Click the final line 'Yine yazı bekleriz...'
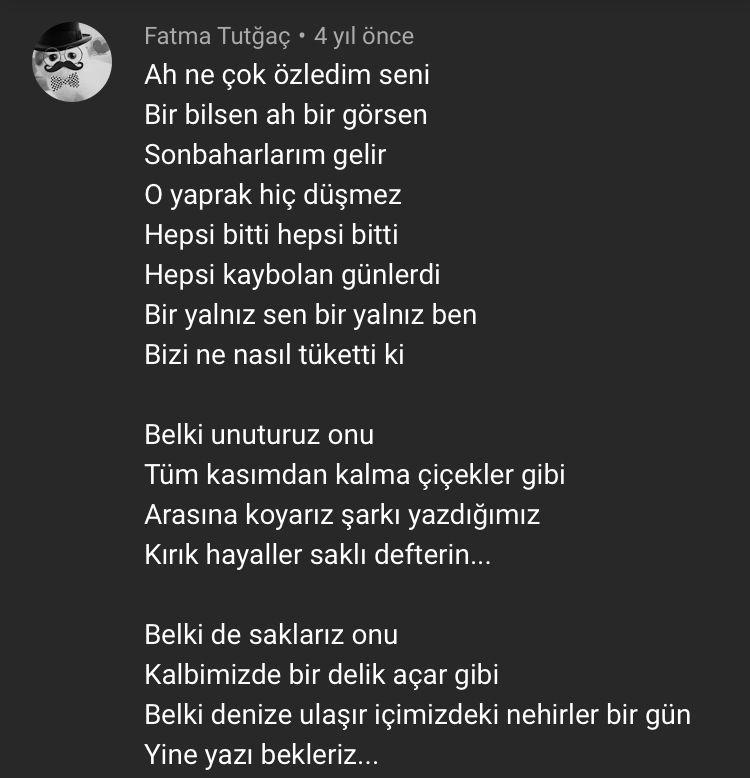 coord(261,755)
